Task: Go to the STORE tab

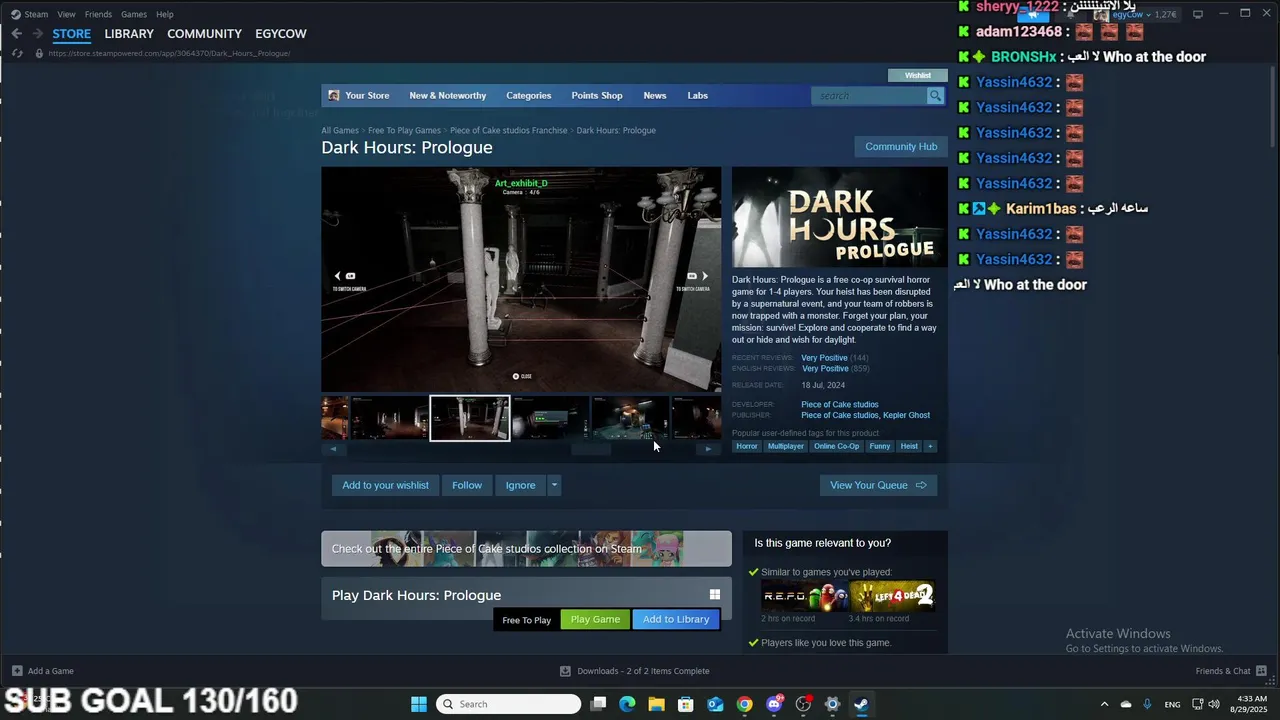Action: click(x=72, y=34)
